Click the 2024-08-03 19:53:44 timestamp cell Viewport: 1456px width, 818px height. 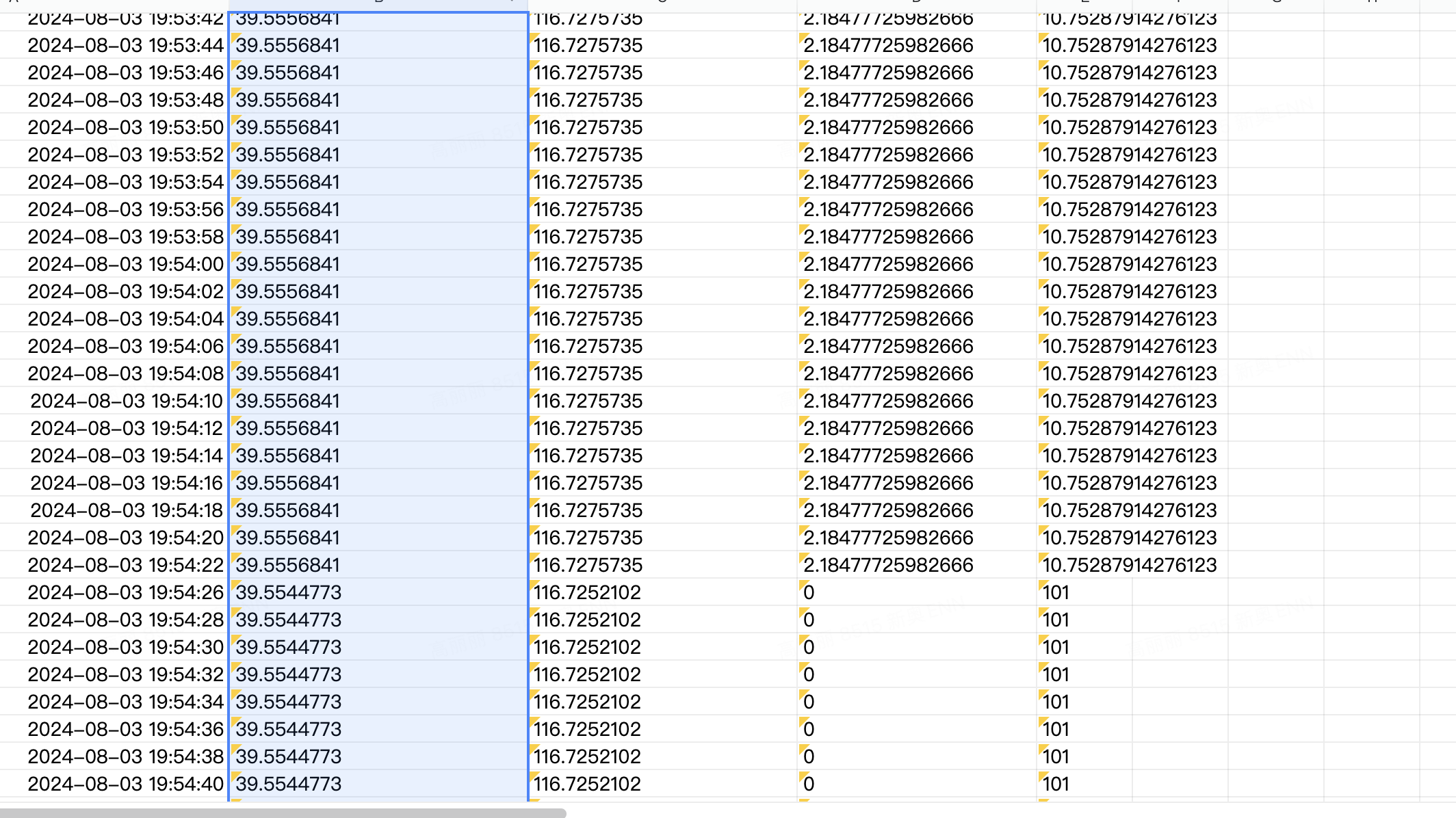(x=125, y=45)
